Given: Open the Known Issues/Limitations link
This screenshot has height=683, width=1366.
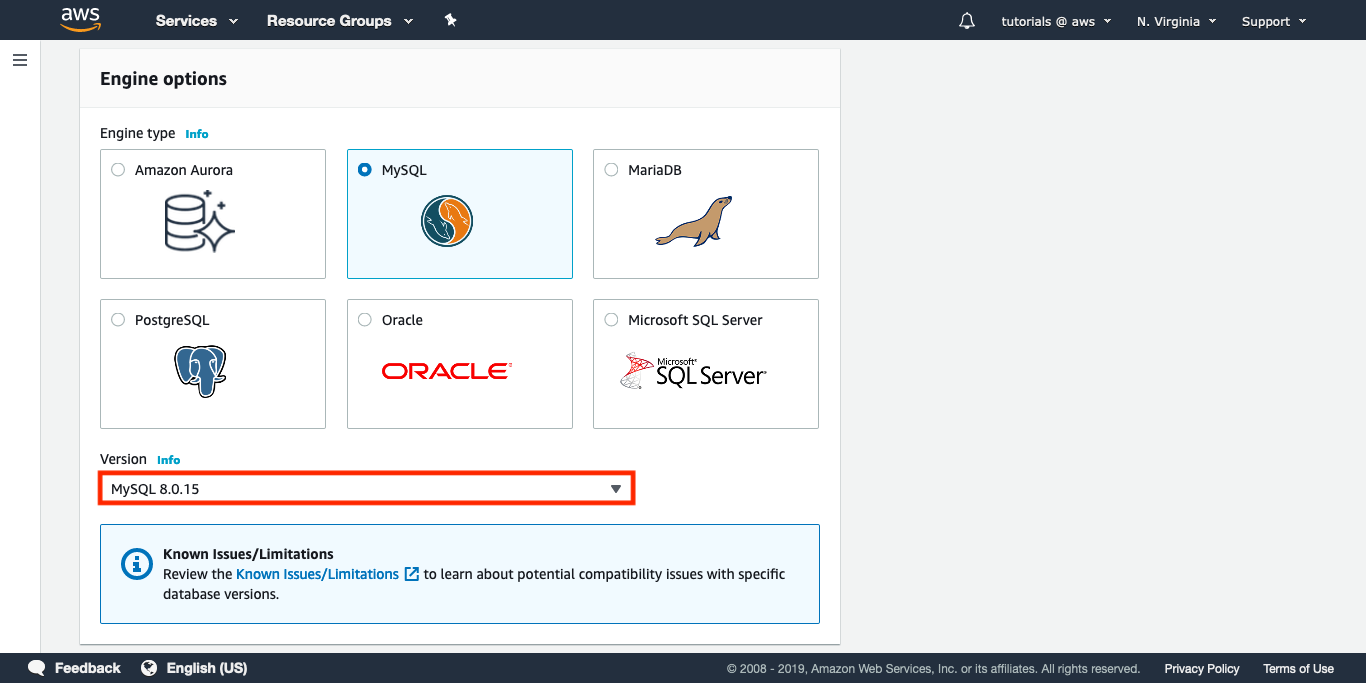Looking at the screenshot, I should point(317,574).
